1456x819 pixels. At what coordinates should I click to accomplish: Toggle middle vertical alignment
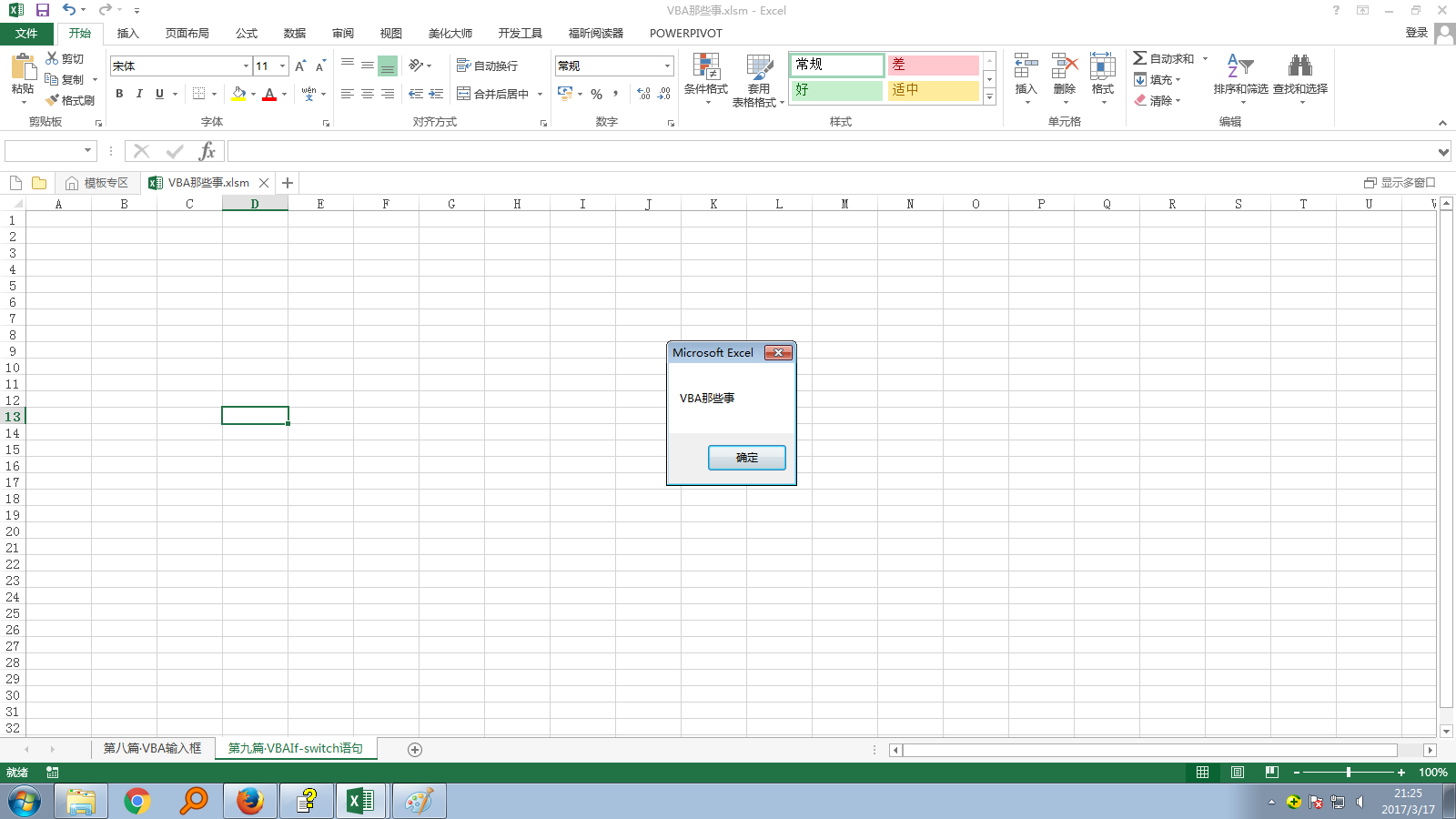368,66
